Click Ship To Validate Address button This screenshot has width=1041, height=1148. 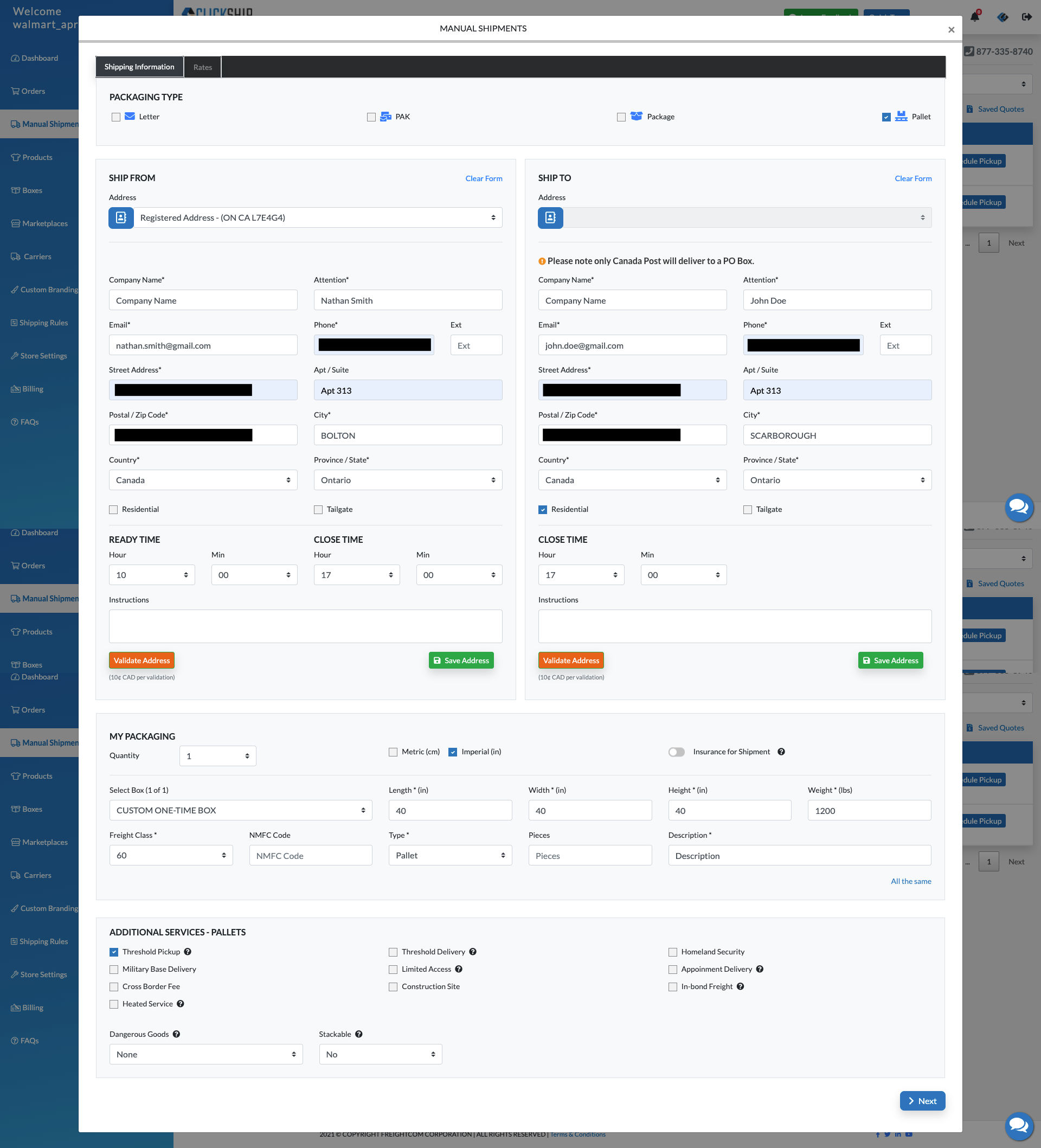pos(570,660)
